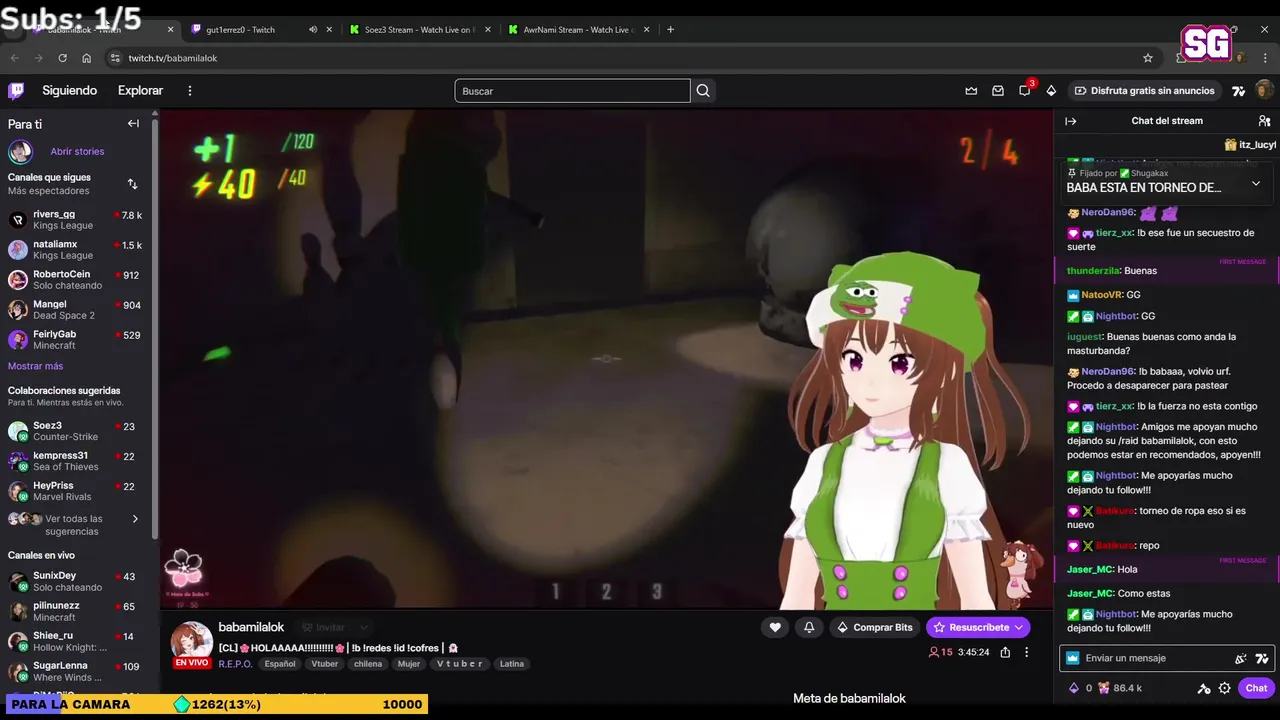Focus the Buscar search field
The width and height of the screenshot is (1280, 720).
click(572, 91)
